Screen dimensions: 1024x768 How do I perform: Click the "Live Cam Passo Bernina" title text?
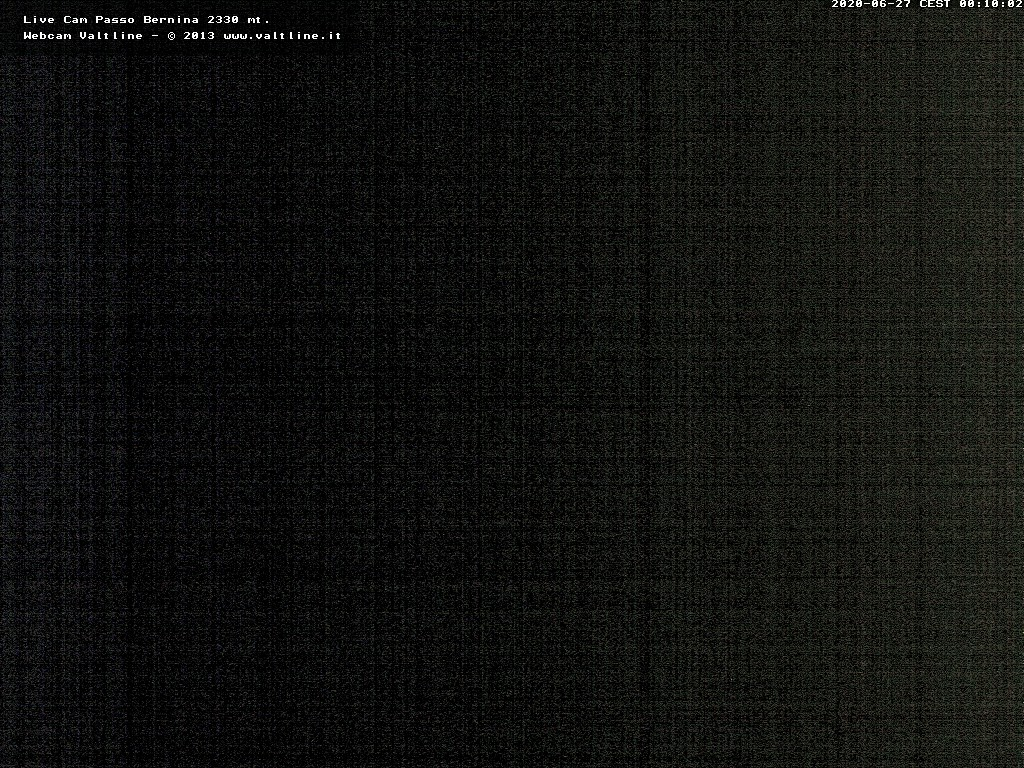110,19
